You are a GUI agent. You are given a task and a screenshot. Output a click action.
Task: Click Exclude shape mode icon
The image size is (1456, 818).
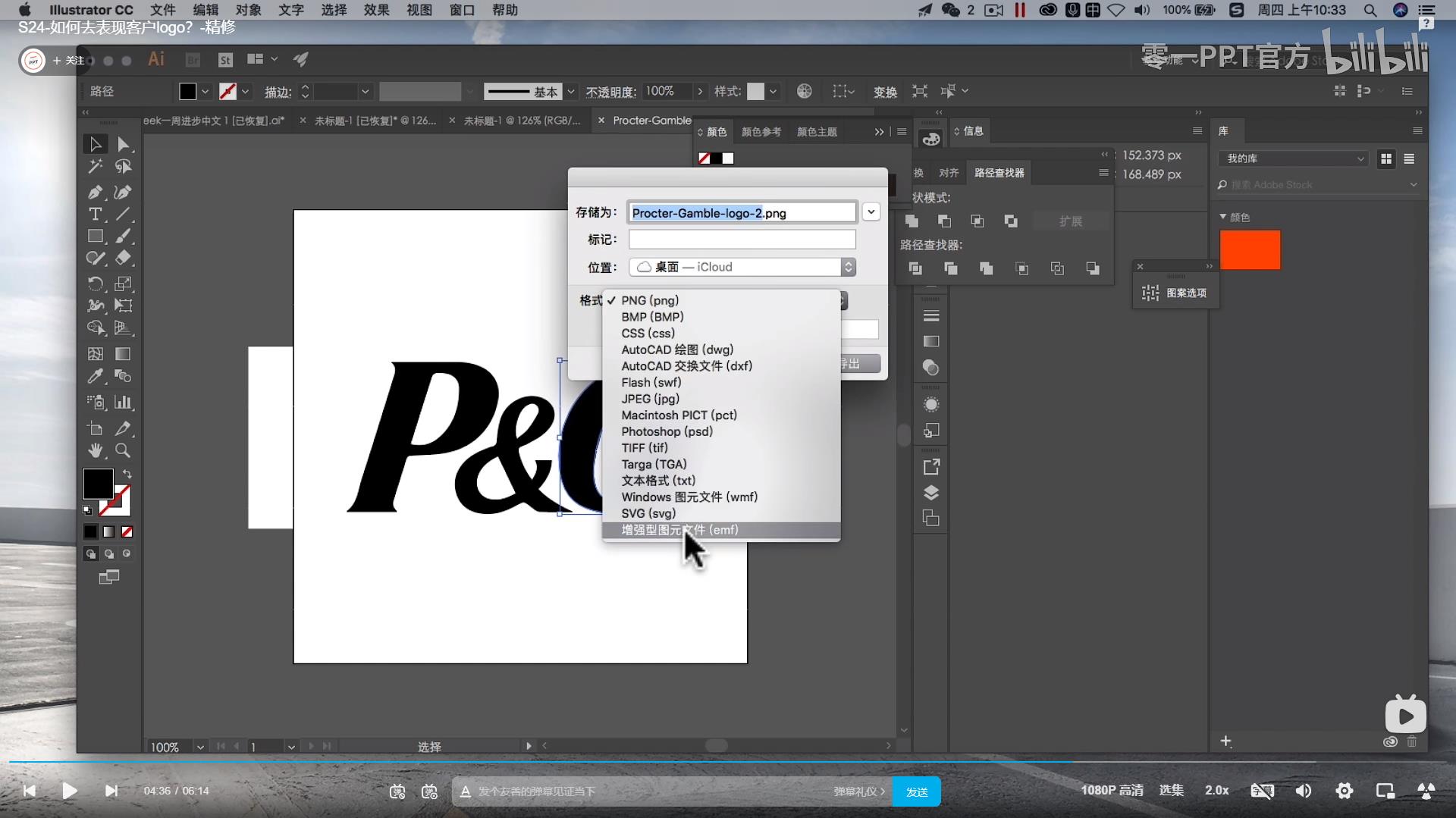(x=1011, y=221)
